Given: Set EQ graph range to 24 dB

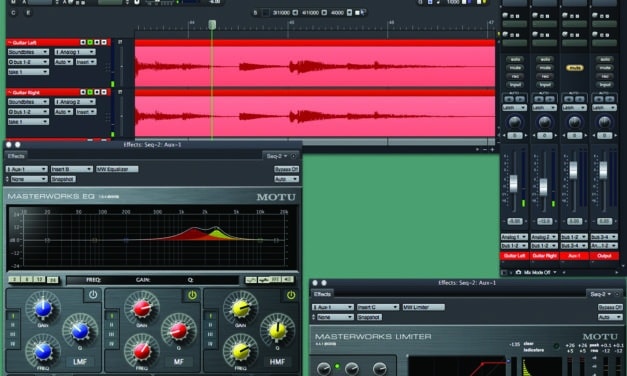Looking at the screenshot, I should (x=52, y=280).
